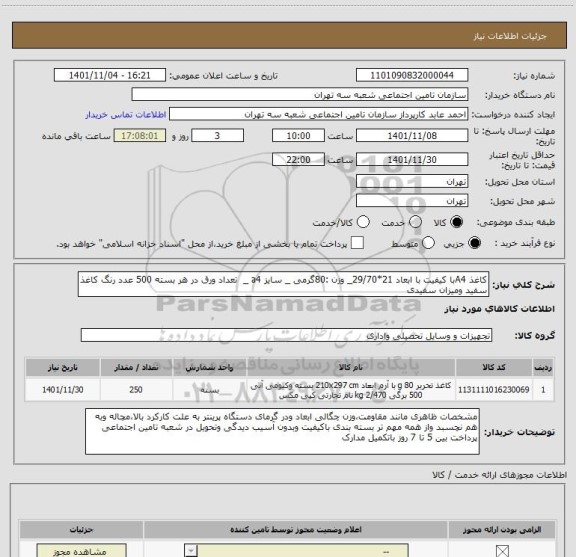This screenshot has width=576, height=557.
Task: Select the خدمت radio button
Action: click(415, 222)
